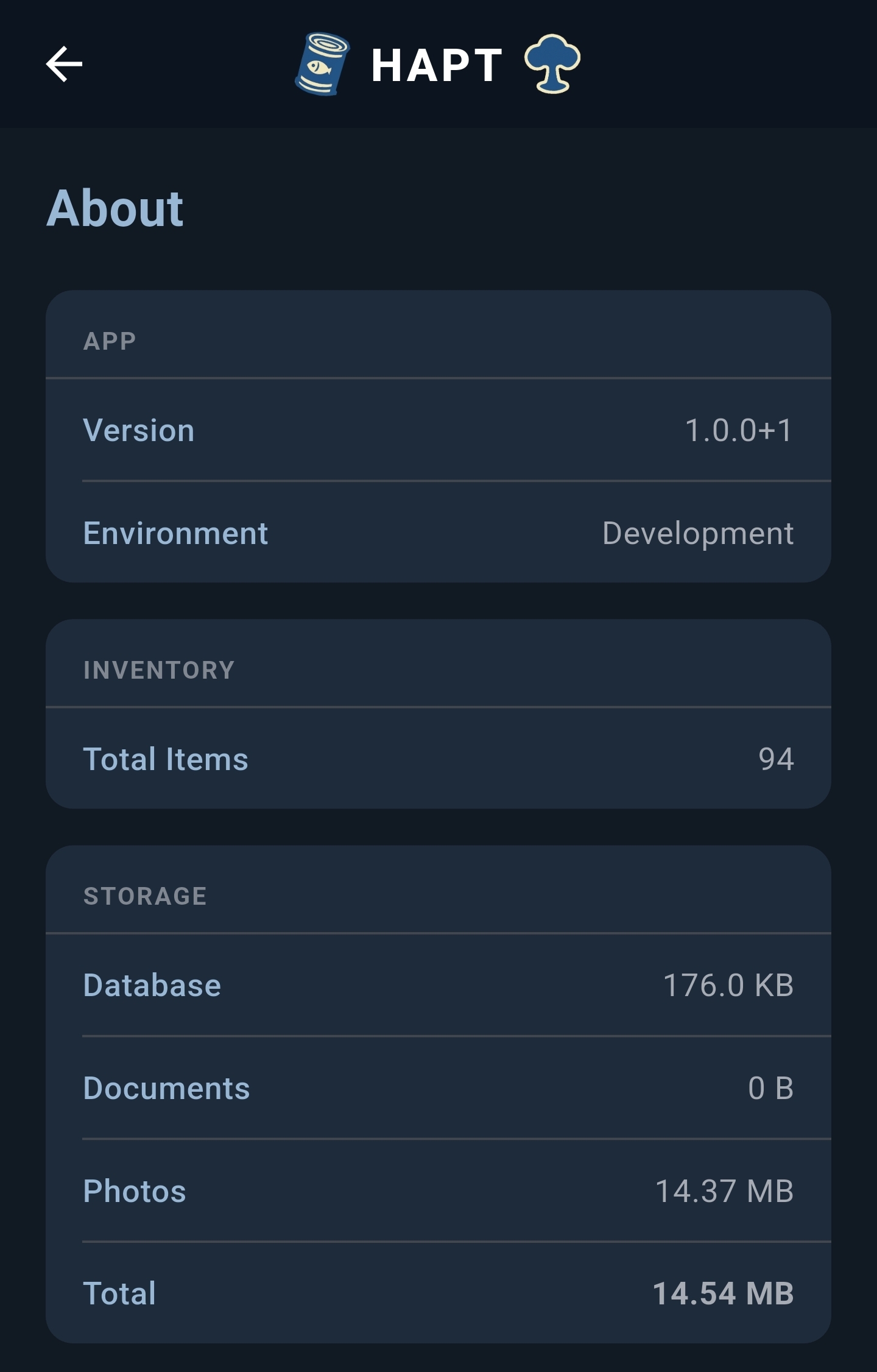Tap the 14.54 MB total size

point(724,1293)
